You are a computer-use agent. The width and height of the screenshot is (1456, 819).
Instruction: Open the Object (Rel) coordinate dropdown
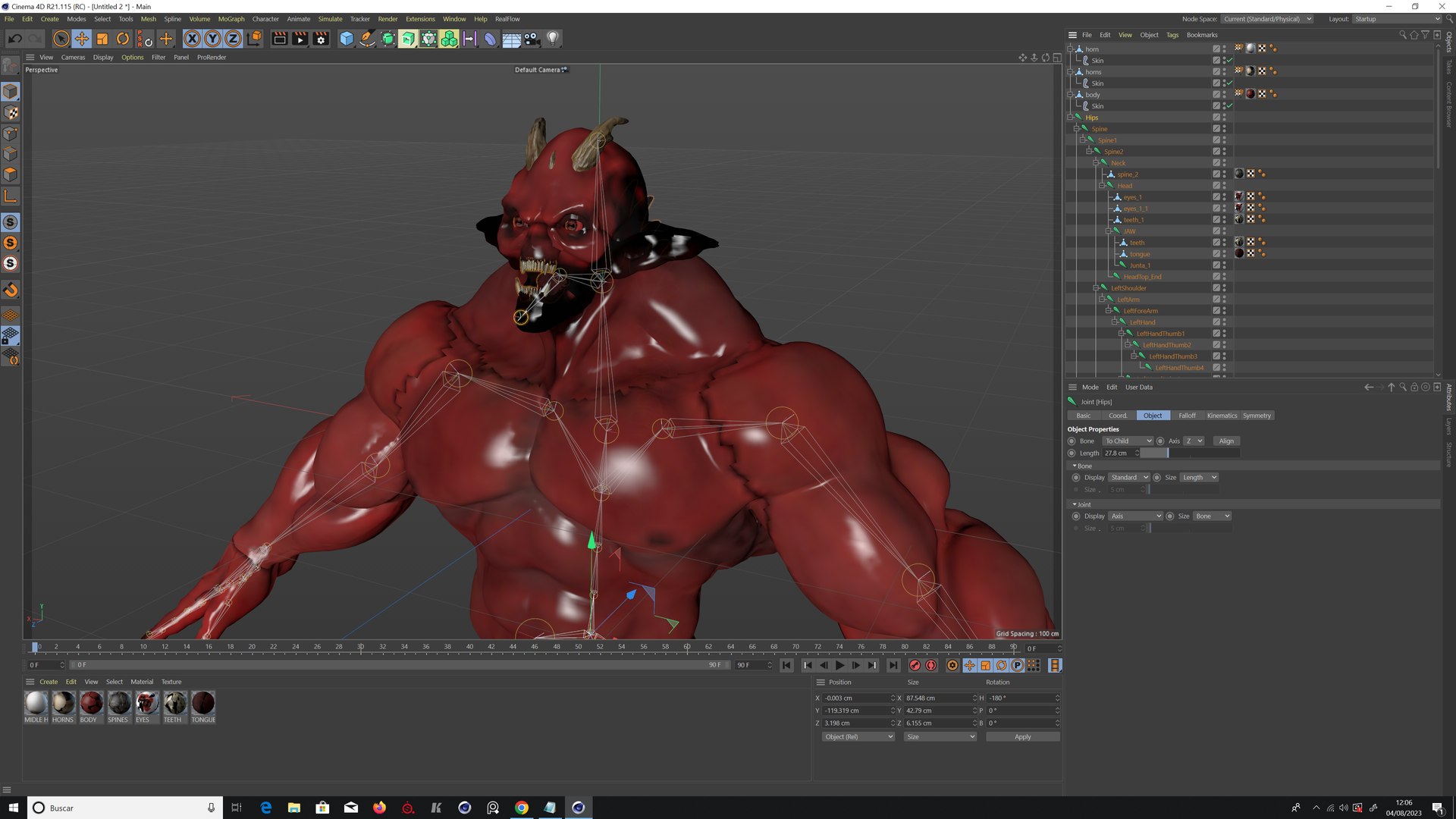tap(858, 737)
